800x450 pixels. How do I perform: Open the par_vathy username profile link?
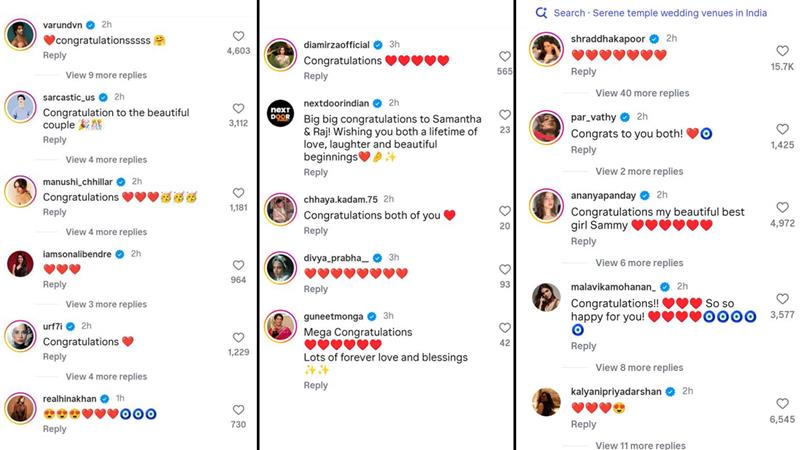pos(598,116)
